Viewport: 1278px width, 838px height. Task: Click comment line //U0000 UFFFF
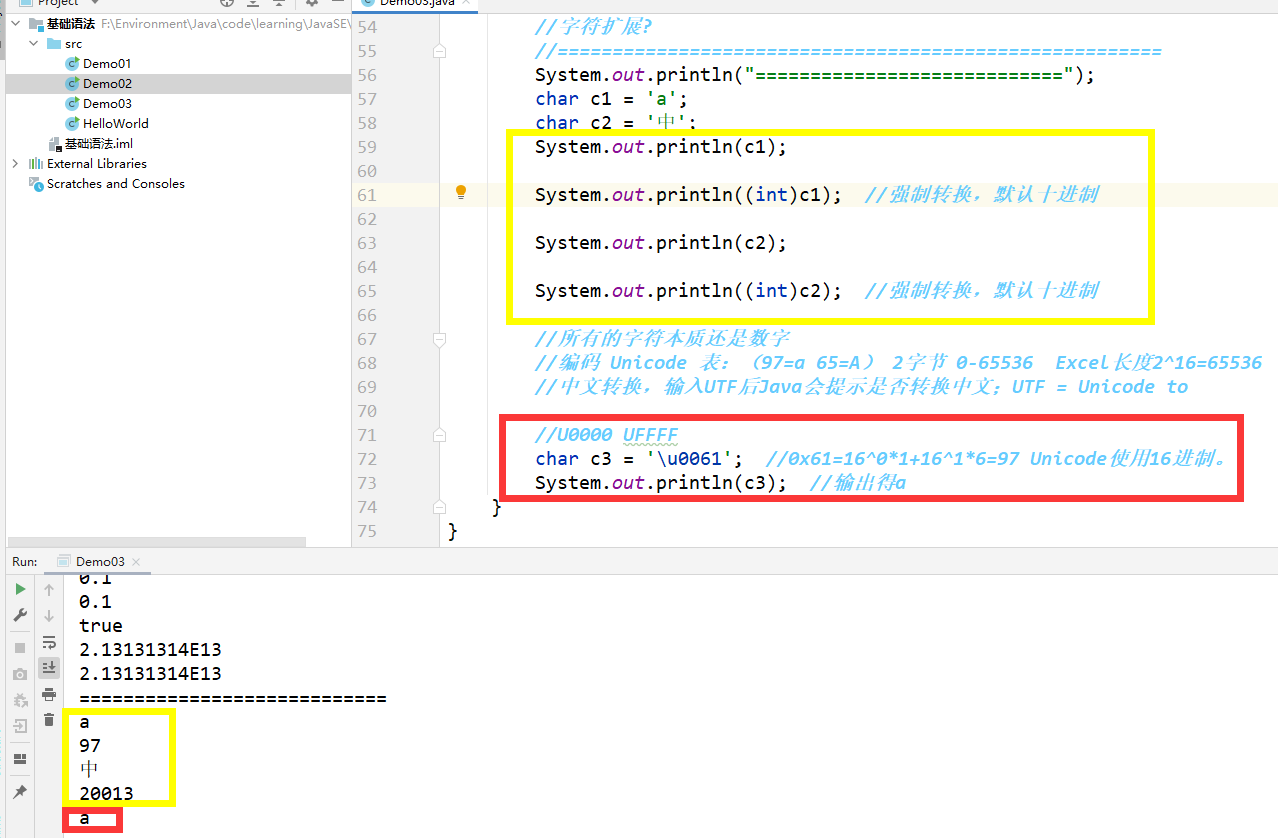click(x=607, y=435)
